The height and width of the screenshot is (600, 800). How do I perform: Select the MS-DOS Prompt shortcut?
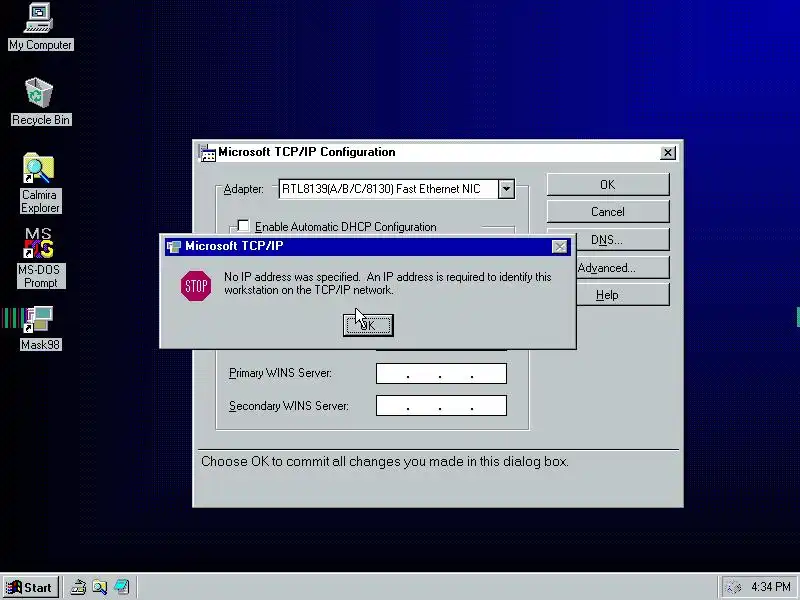coord(40,259)
